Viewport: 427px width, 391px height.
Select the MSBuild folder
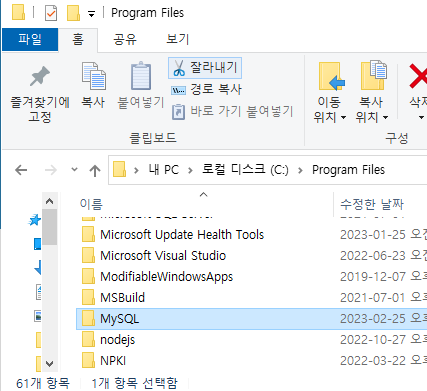(x=122, y=298)
